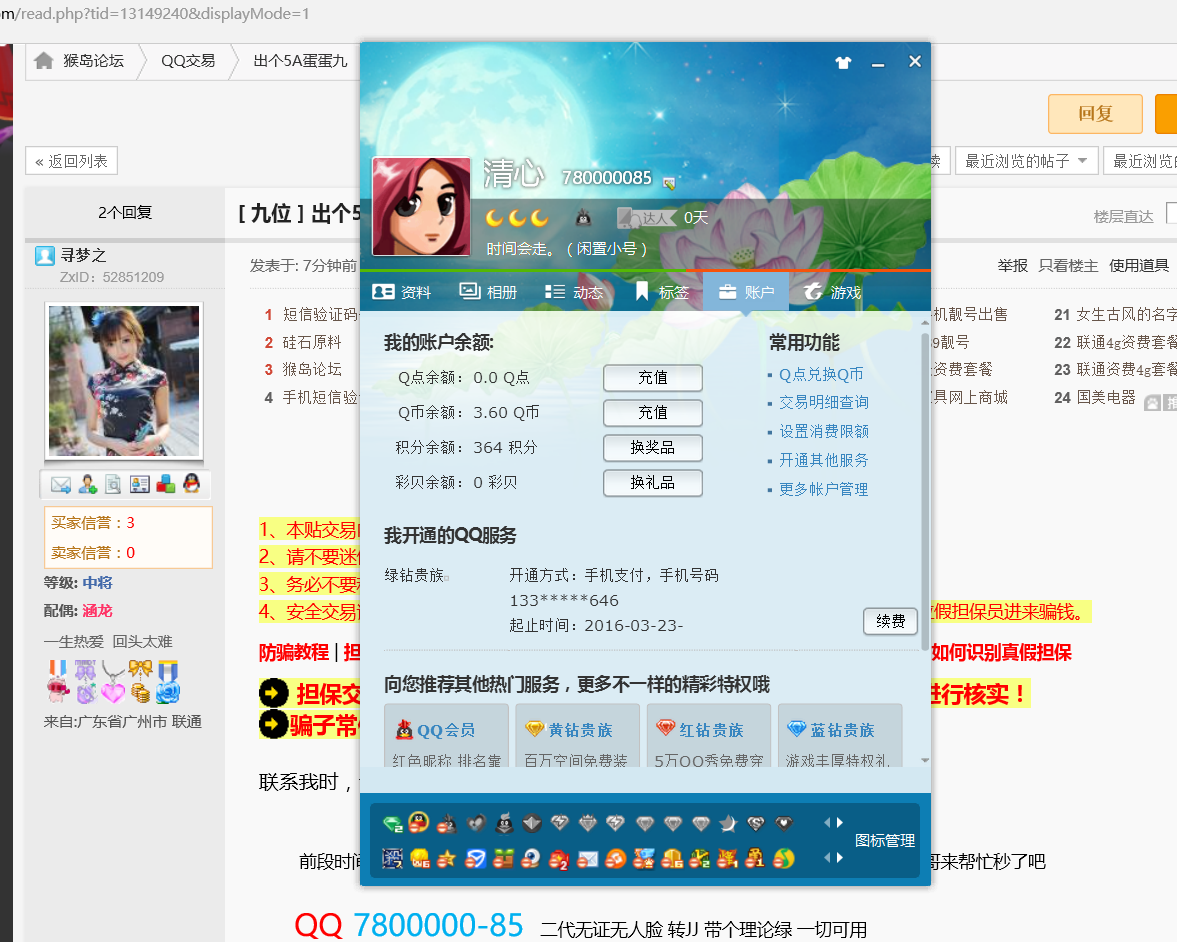Click the account panel scrollbar up arrow
Viewport: 1177px width, 942px height.
click(x=925, y=324)
